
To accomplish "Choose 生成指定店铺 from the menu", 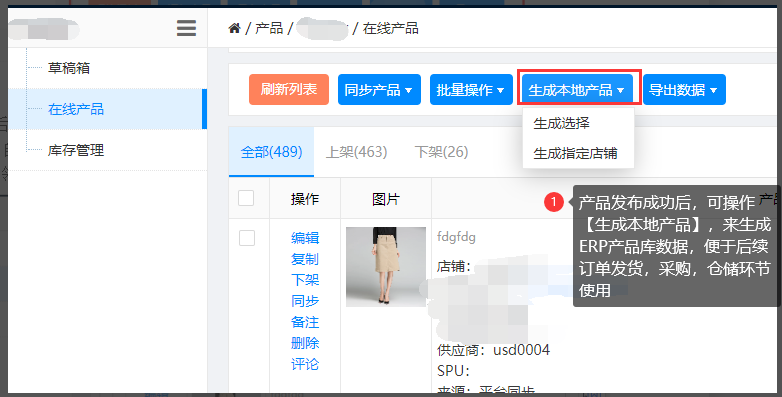I will [x=576, y=153].
